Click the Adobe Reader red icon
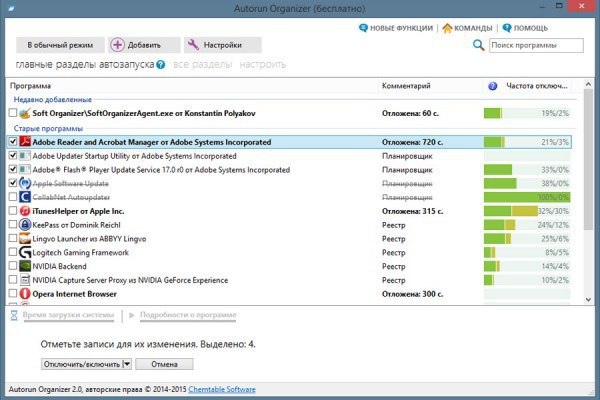The width and height of the screenshot is (600, 400). tap(25, 142)
